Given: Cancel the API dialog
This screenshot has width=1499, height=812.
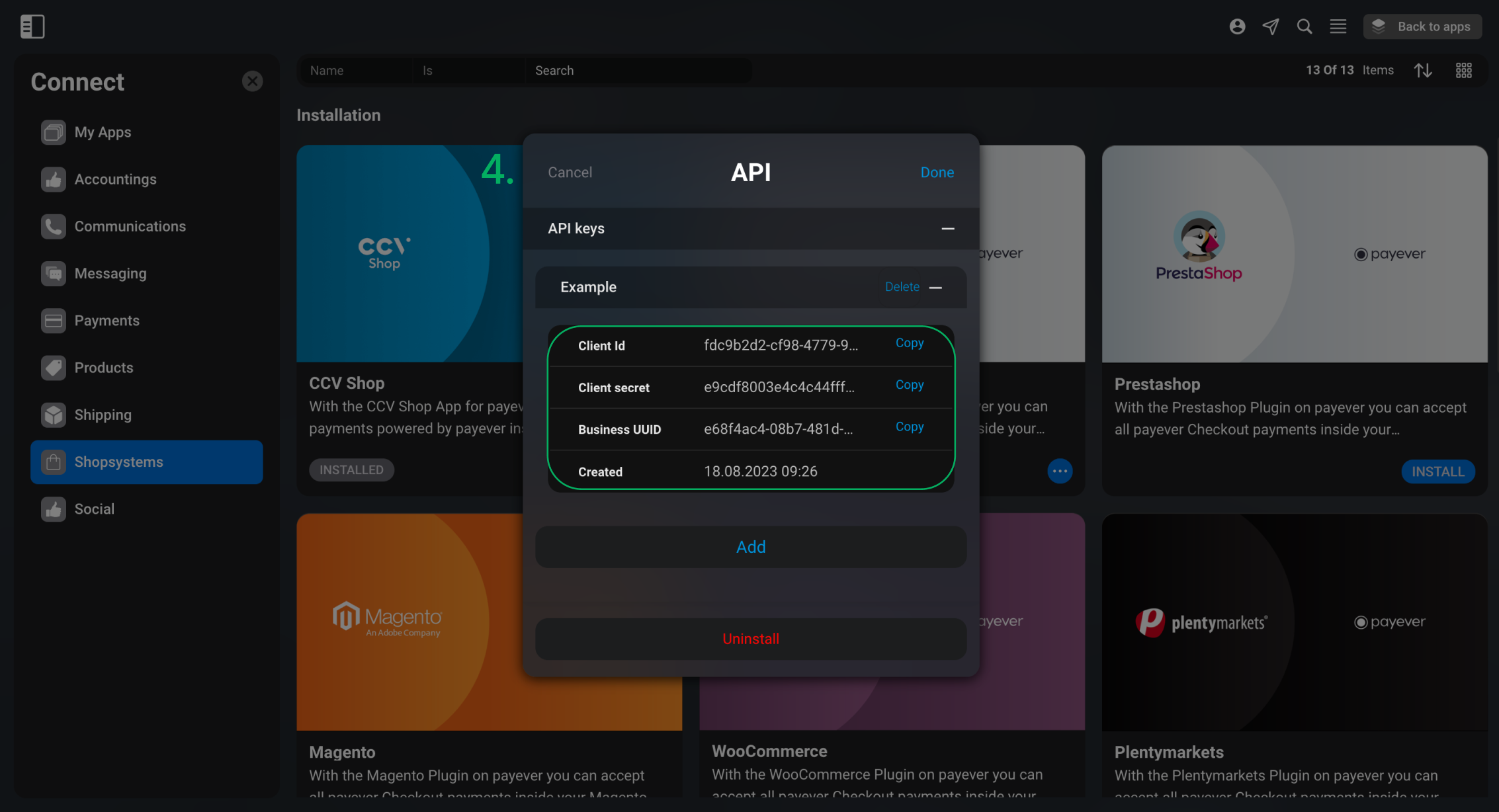Looking at the screenshot, I should coord(570,172).
